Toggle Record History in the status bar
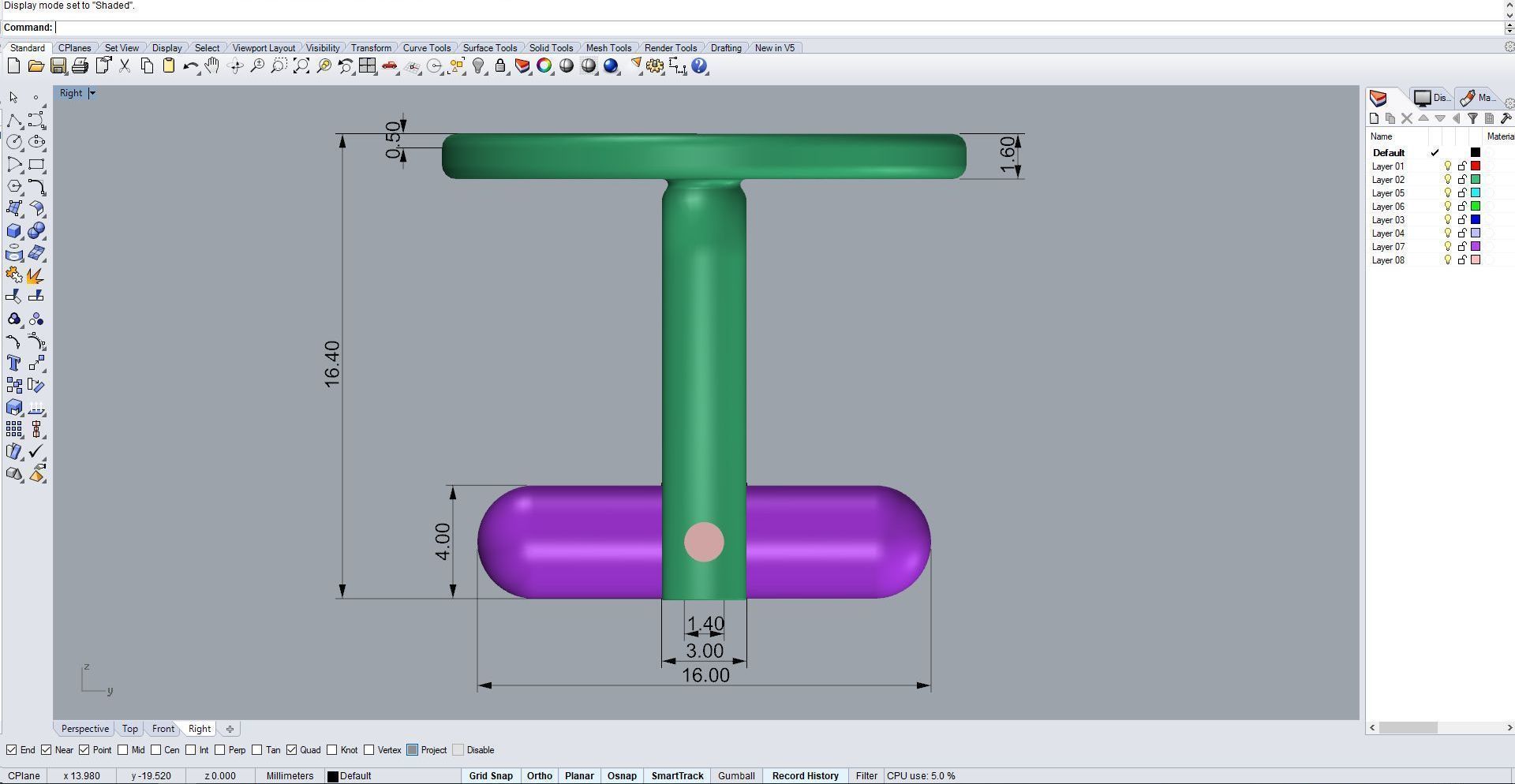1515x784 pixels. (806, 776)
